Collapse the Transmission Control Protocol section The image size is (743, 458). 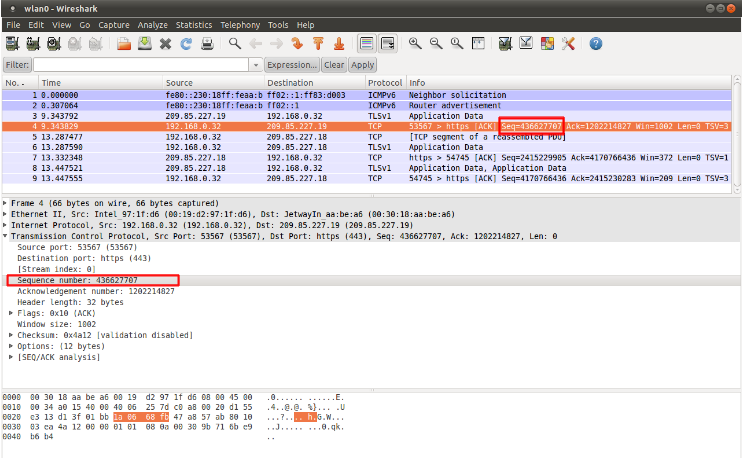coord(6,237)
